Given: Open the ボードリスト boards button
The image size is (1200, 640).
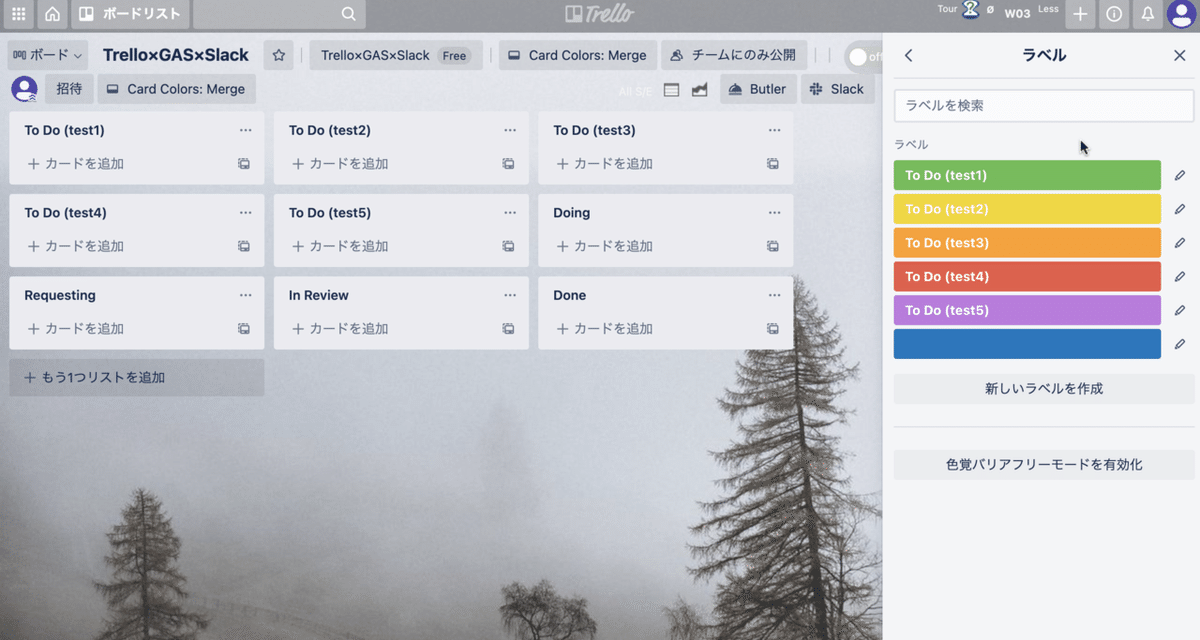Looking at the screenshot, I should pyautogui.click(x=130, y=14).
